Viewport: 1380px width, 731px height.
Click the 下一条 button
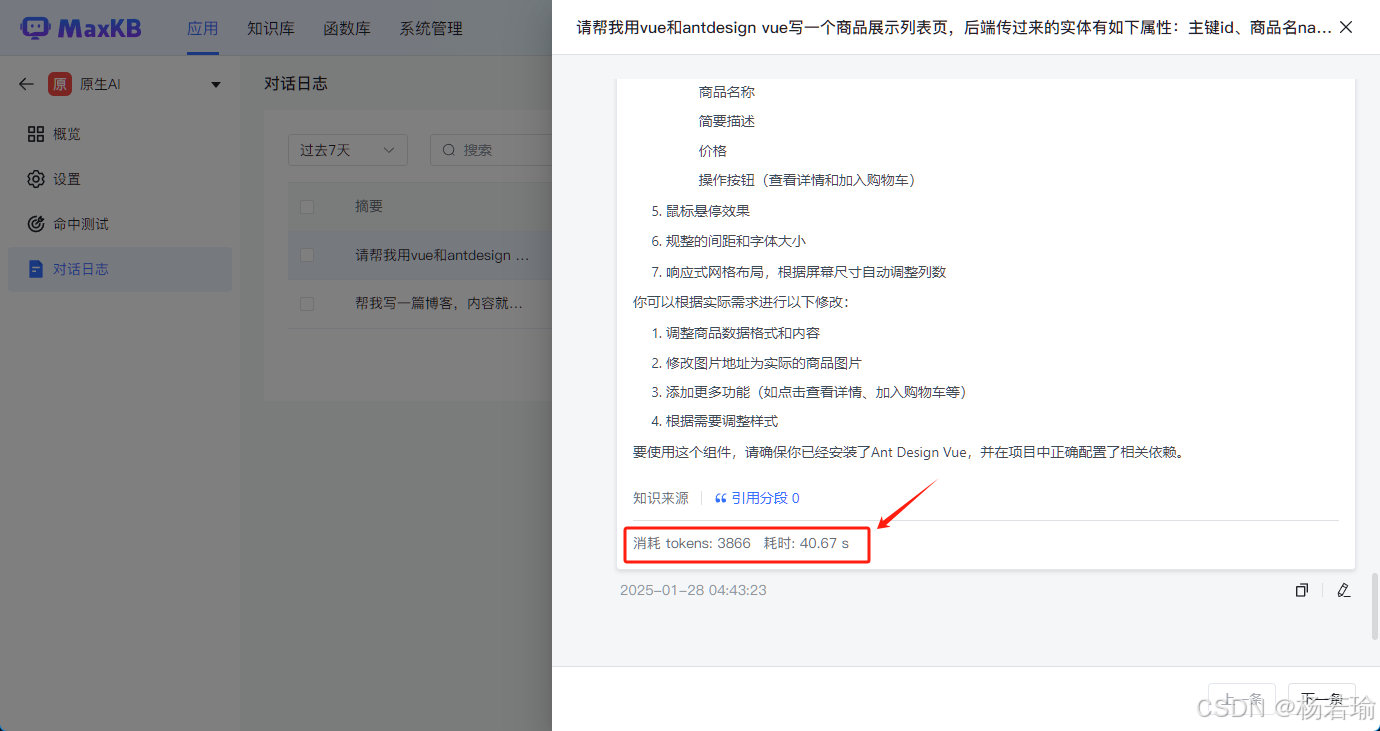[x=1322, y=699]
